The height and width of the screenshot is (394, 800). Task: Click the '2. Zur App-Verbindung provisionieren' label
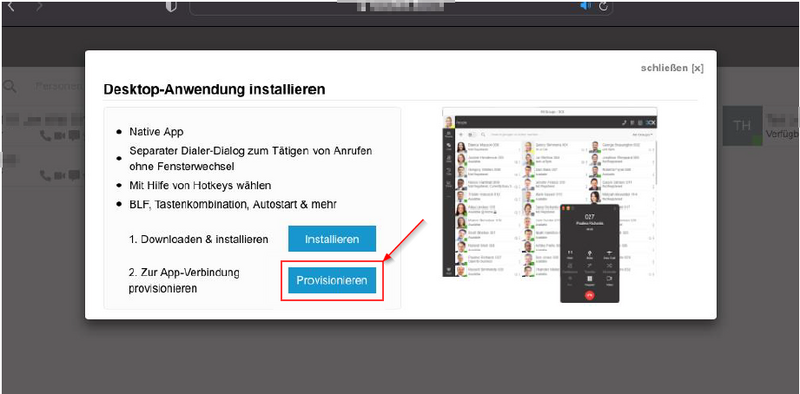click(x=184, y=280)
